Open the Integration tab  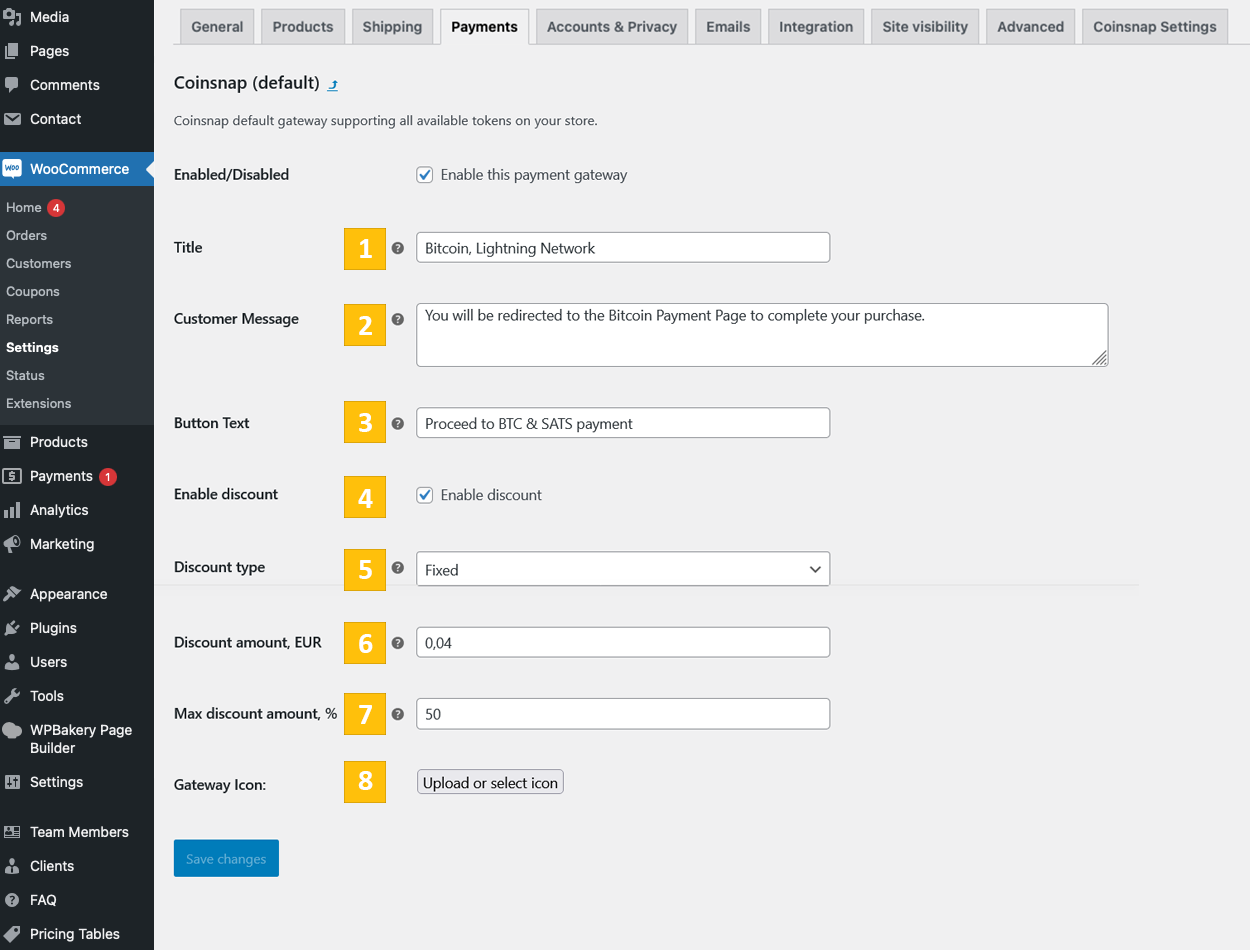coord(816,27)
